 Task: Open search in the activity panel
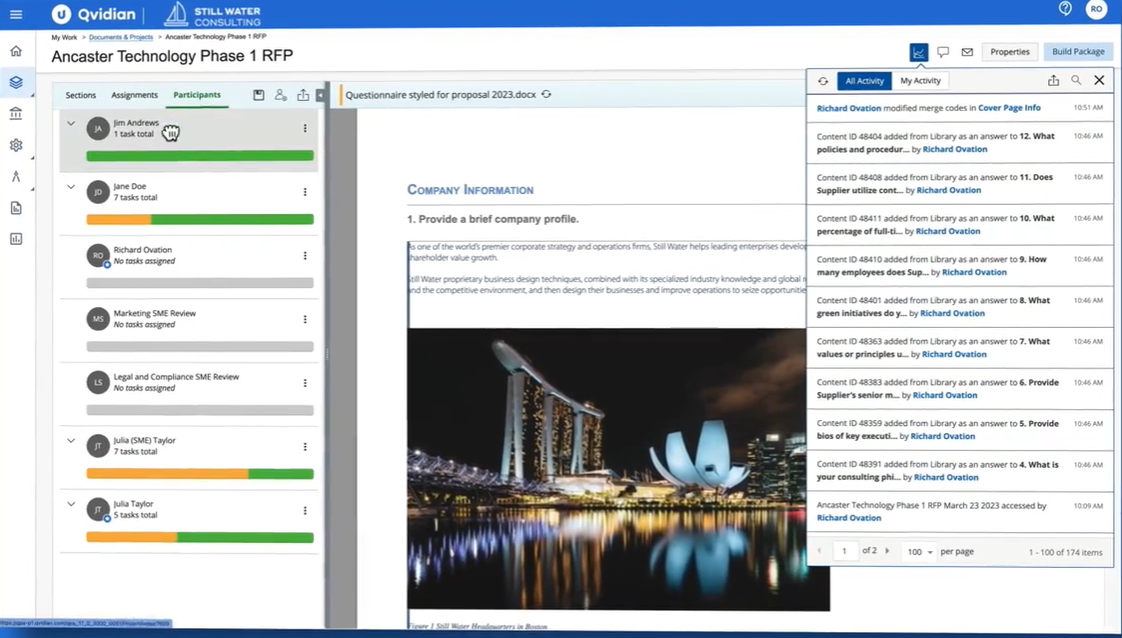click(1076, 80)
